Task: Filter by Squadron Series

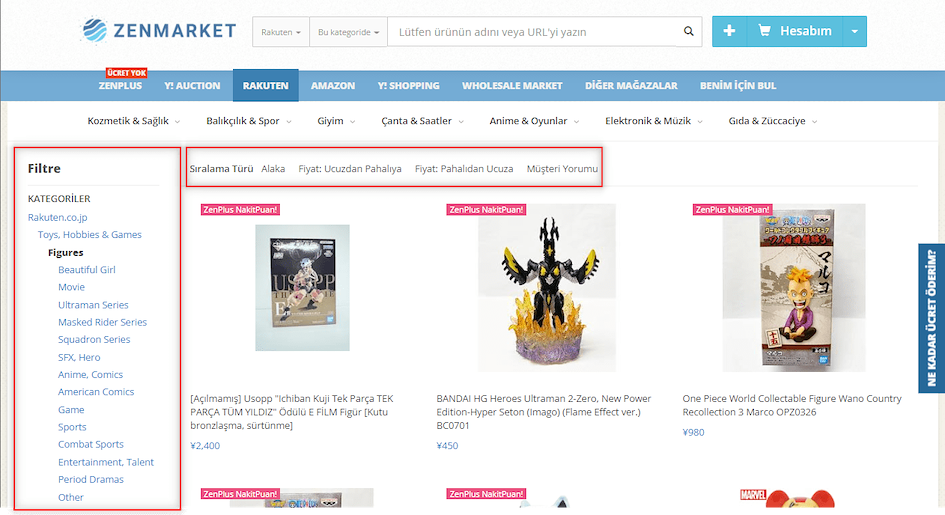Action: click(94, 340)
